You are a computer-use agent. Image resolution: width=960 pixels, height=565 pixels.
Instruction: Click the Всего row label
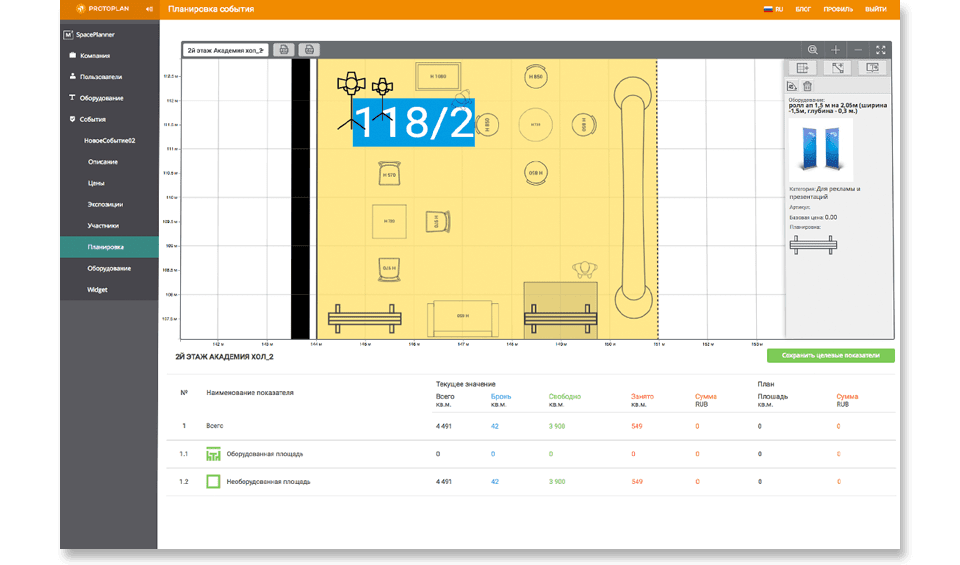click(x=215, y=426)
